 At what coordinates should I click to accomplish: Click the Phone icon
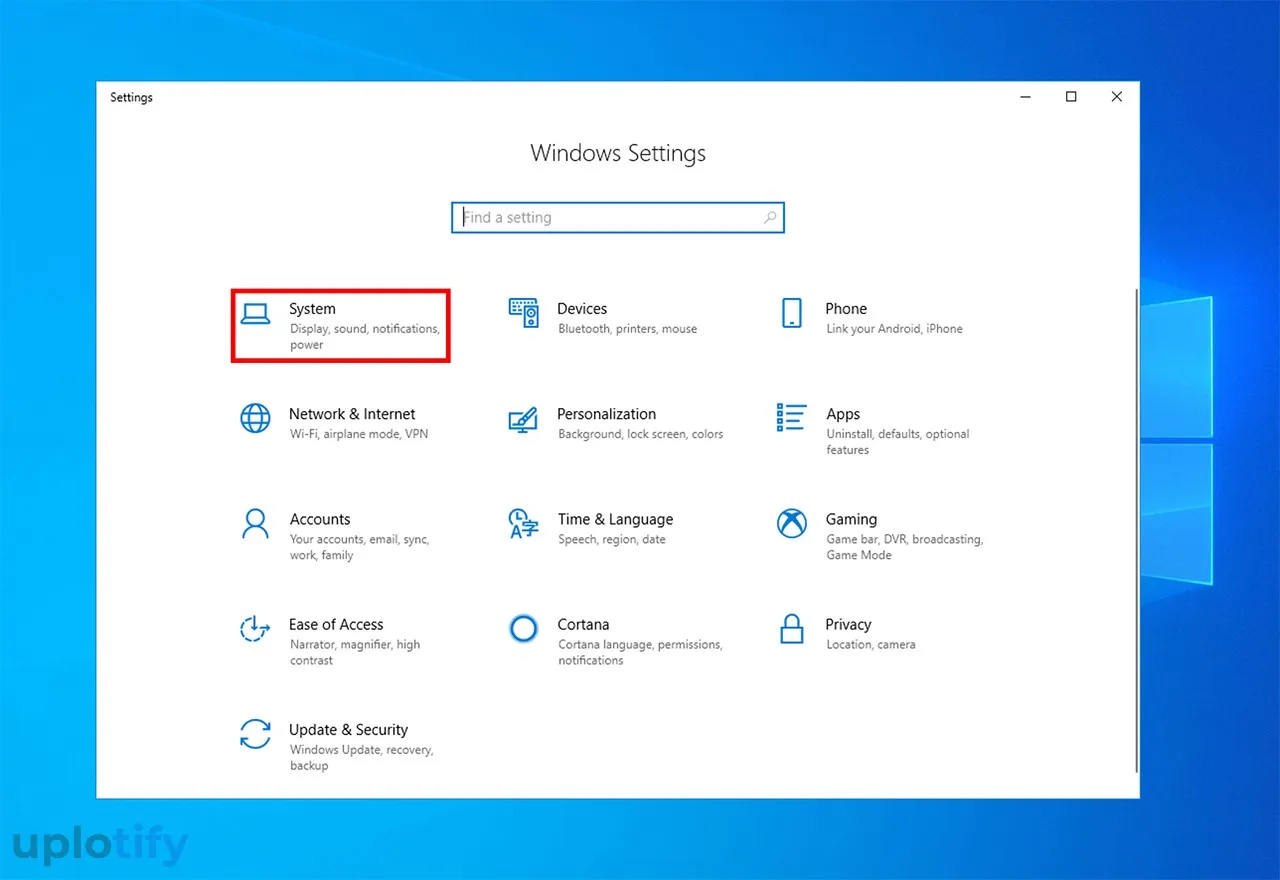click(x=791, y=313)
